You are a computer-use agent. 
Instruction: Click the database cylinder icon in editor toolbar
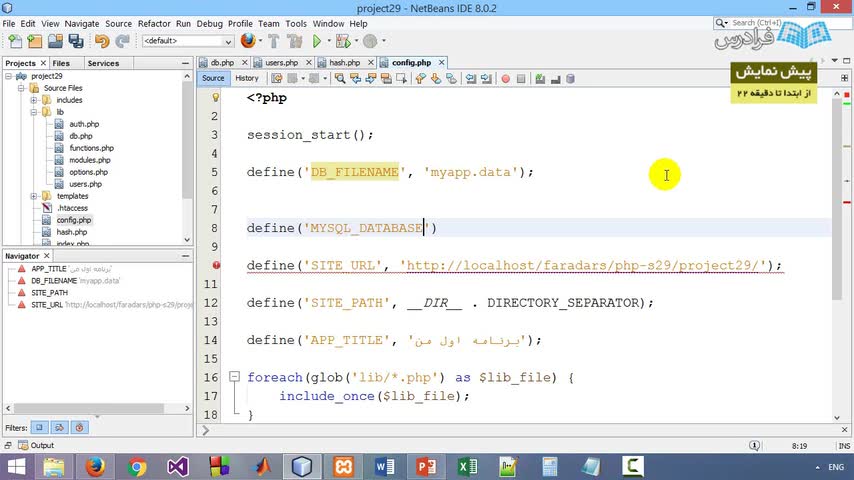point(570,78)
